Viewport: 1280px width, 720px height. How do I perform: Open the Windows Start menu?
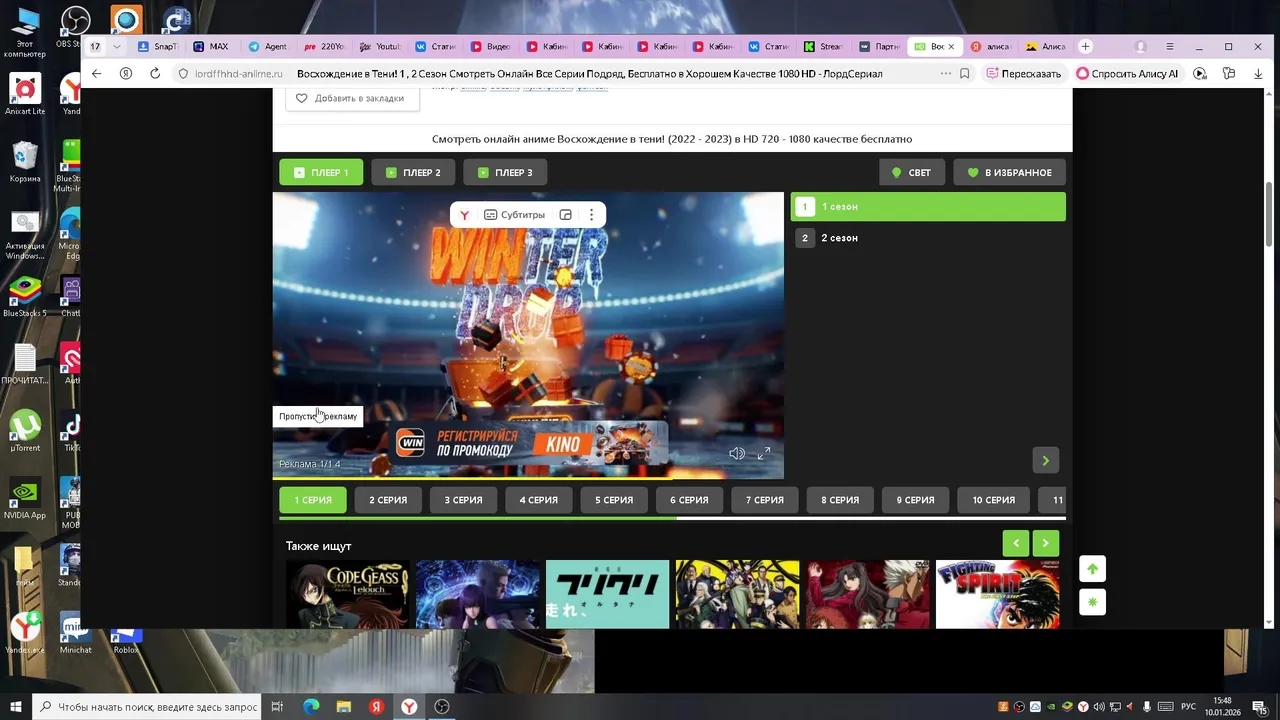(x=16, y=706)
